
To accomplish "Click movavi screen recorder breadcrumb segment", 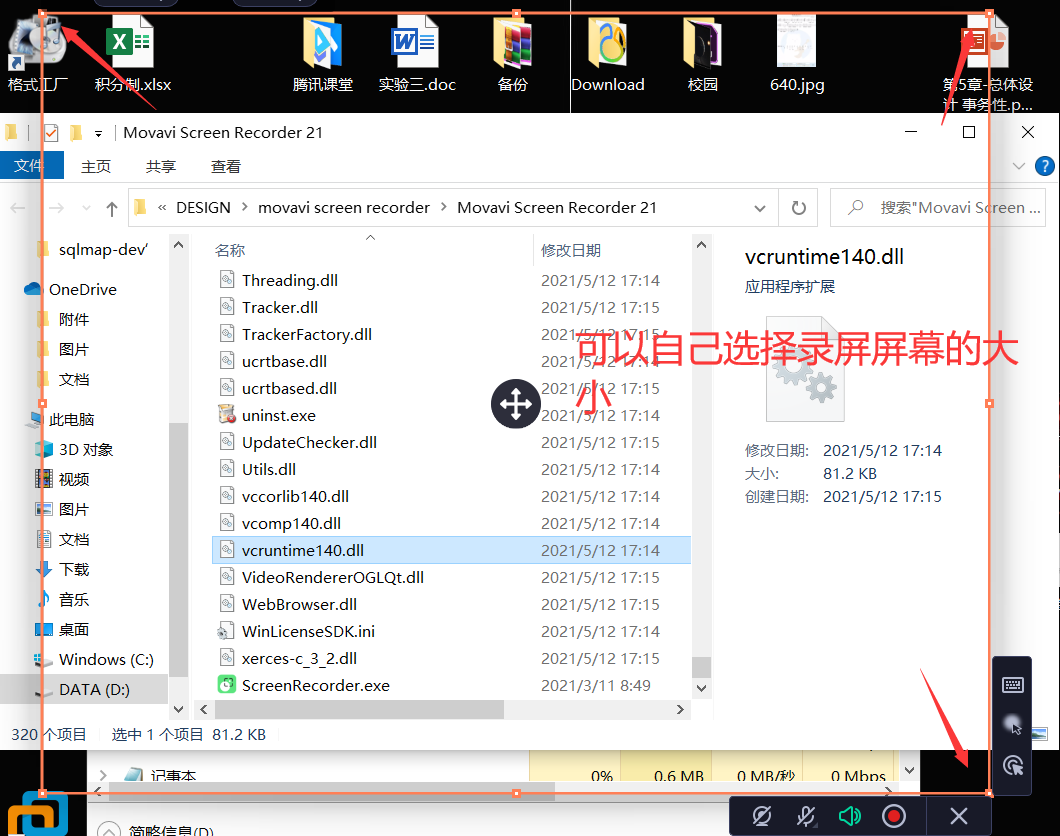I will click(343, 208).
